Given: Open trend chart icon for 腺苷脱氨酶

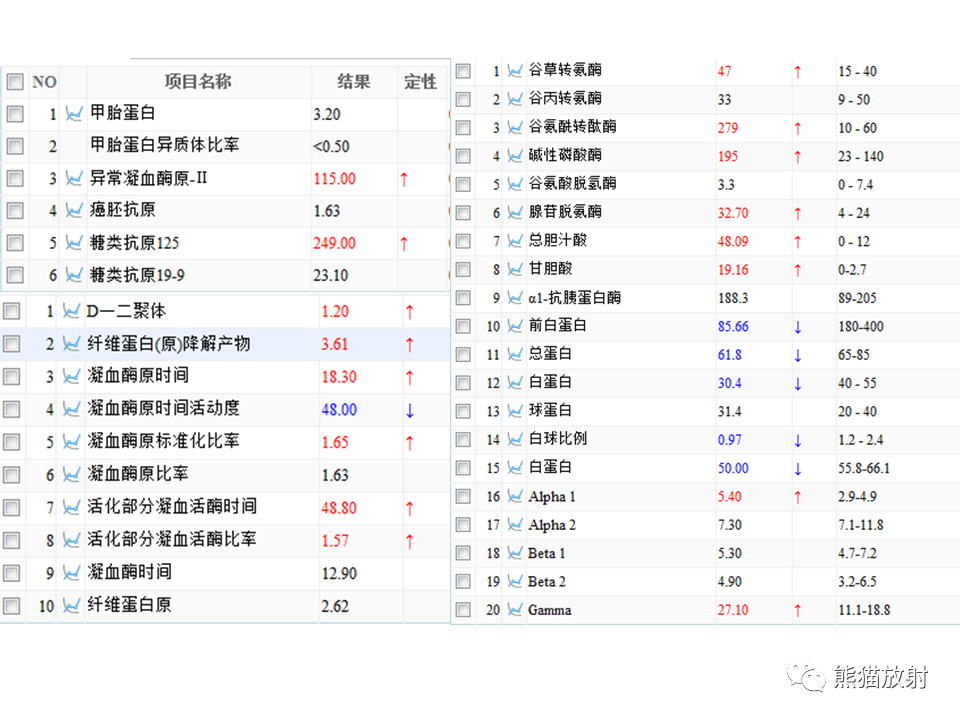Looking at the screenshot, I should [x=515, y=212].
